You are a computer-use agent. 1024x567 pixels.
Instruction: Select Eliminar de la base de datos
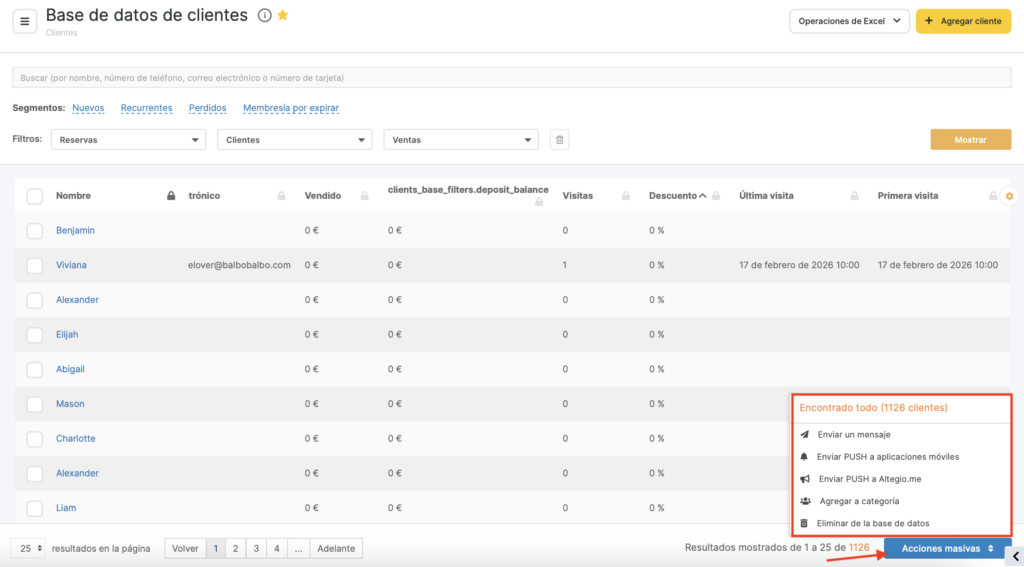point(872,524)
